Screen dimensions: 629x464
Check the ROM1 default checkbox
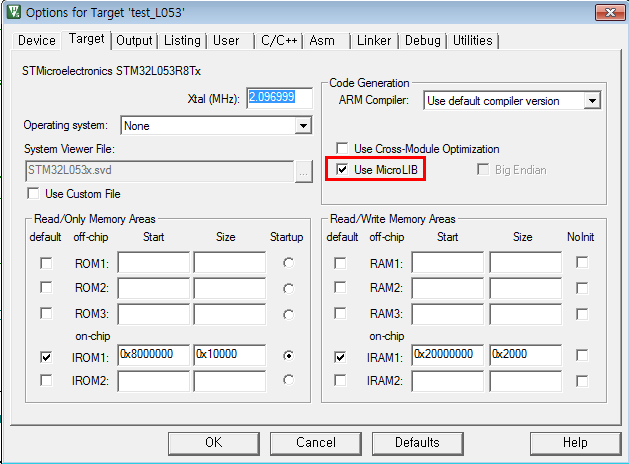pos(46,263)
